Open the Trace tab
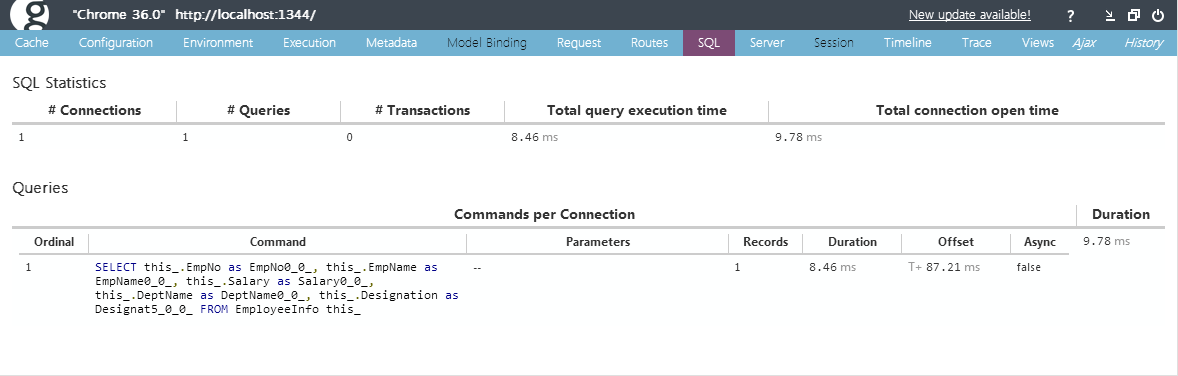The height and width of the screenshot is (376, 1178). point(977,43)
